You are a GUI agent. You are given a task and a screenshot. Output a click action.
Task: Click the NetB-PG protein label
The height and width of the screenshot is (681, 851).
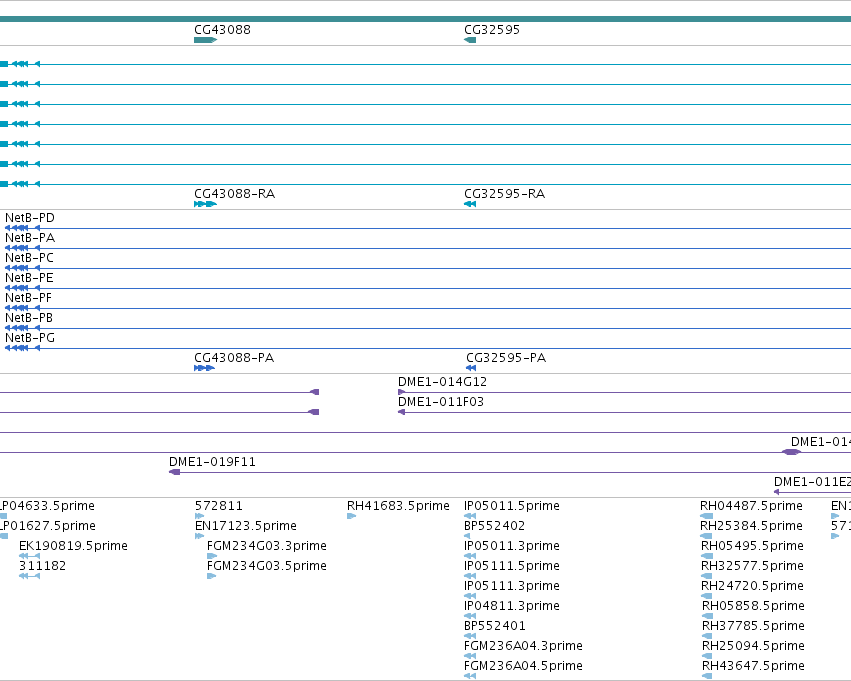pyautogui.click(x=30, y=338)
